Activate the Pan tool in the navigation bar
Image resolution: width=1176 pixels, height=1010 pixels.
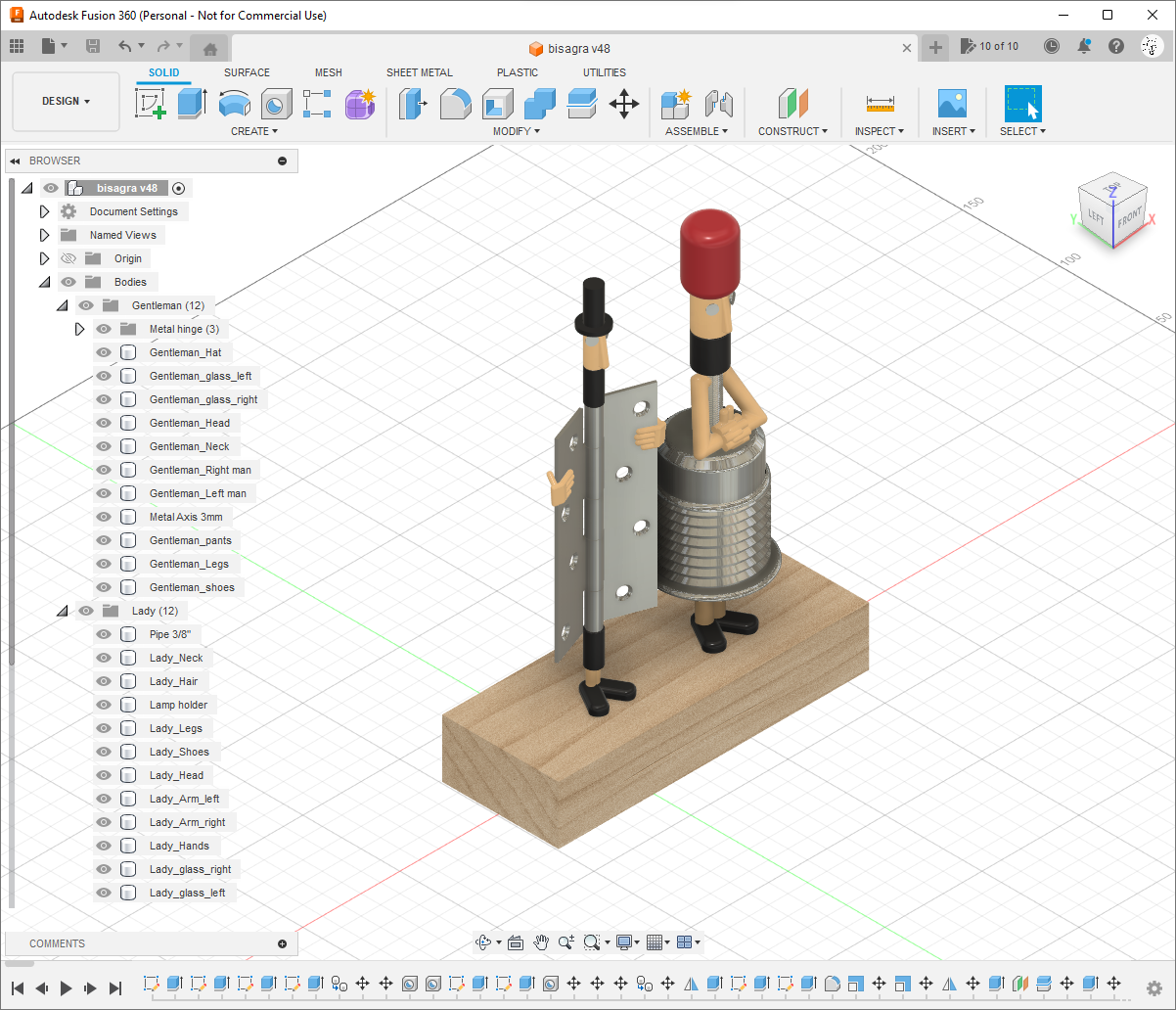(541, 942)
